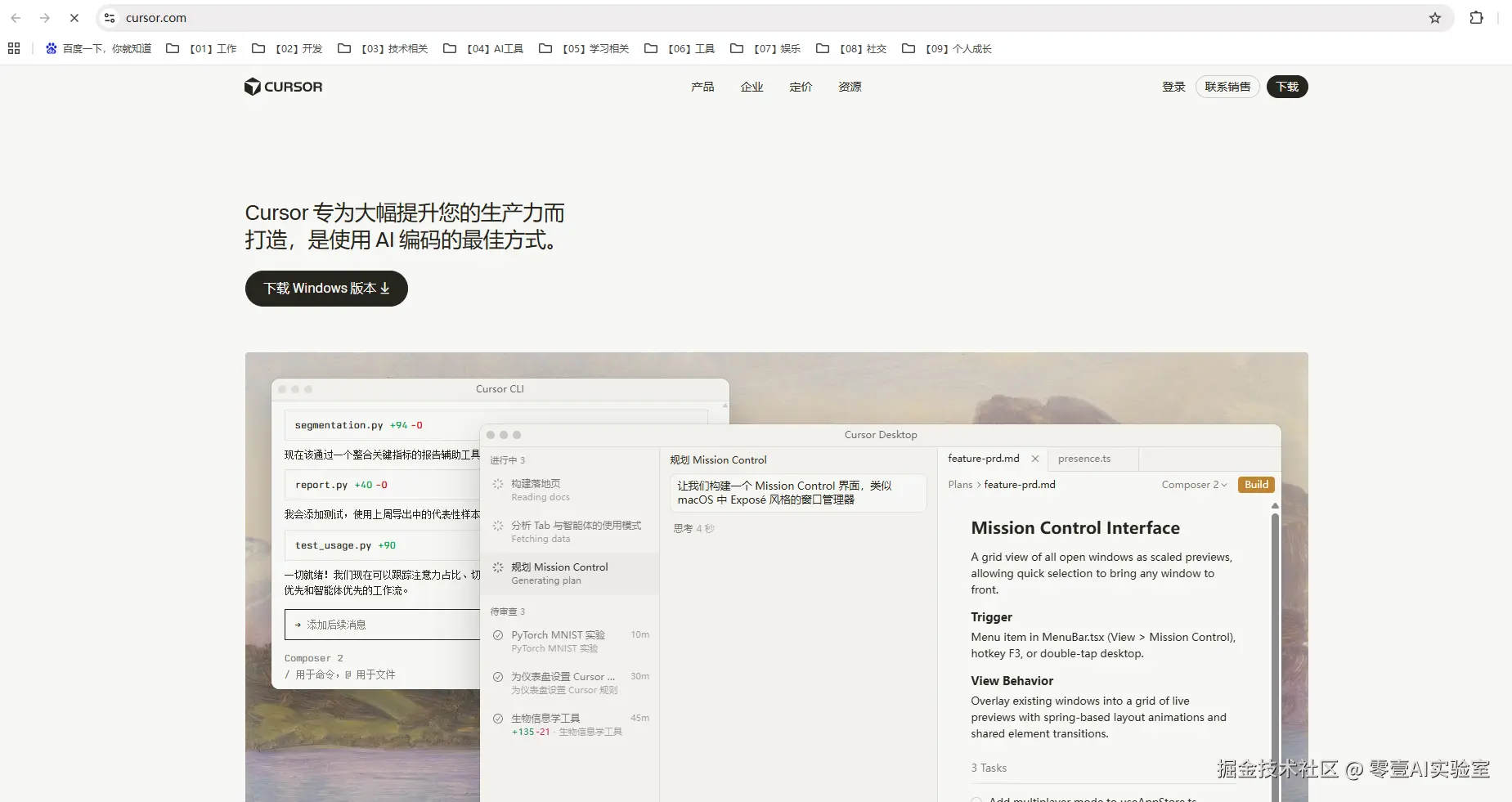The height and width of the screenshot is (802, 1512).
Task: Click the Cursor logo icon
Action: 253,87
